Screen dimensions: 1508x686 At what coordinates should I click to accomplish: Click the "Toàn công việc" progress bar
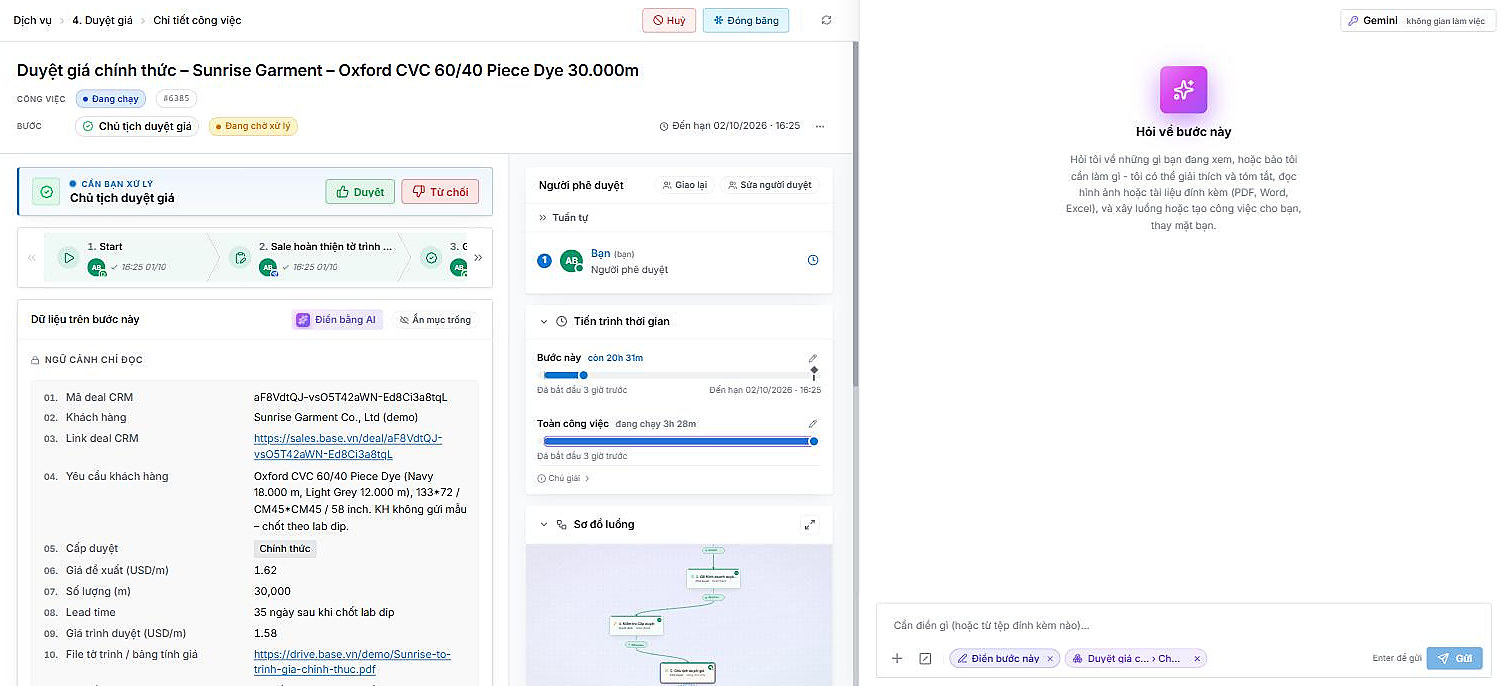(x=678, y=441)
